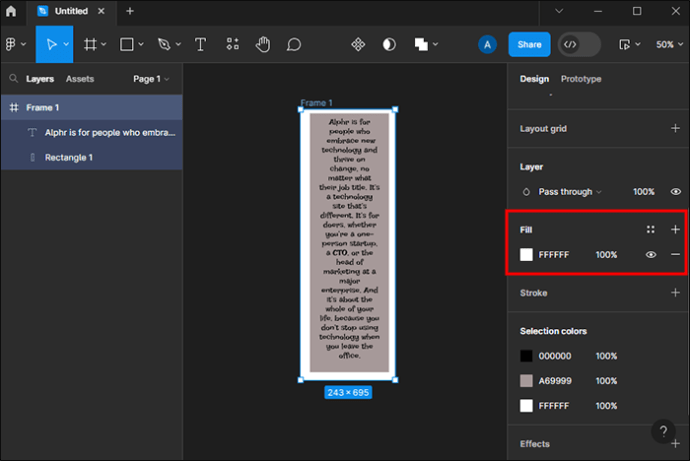Open the Figma home icon
This screenshot has height=461, width=690.
point(11,11)
